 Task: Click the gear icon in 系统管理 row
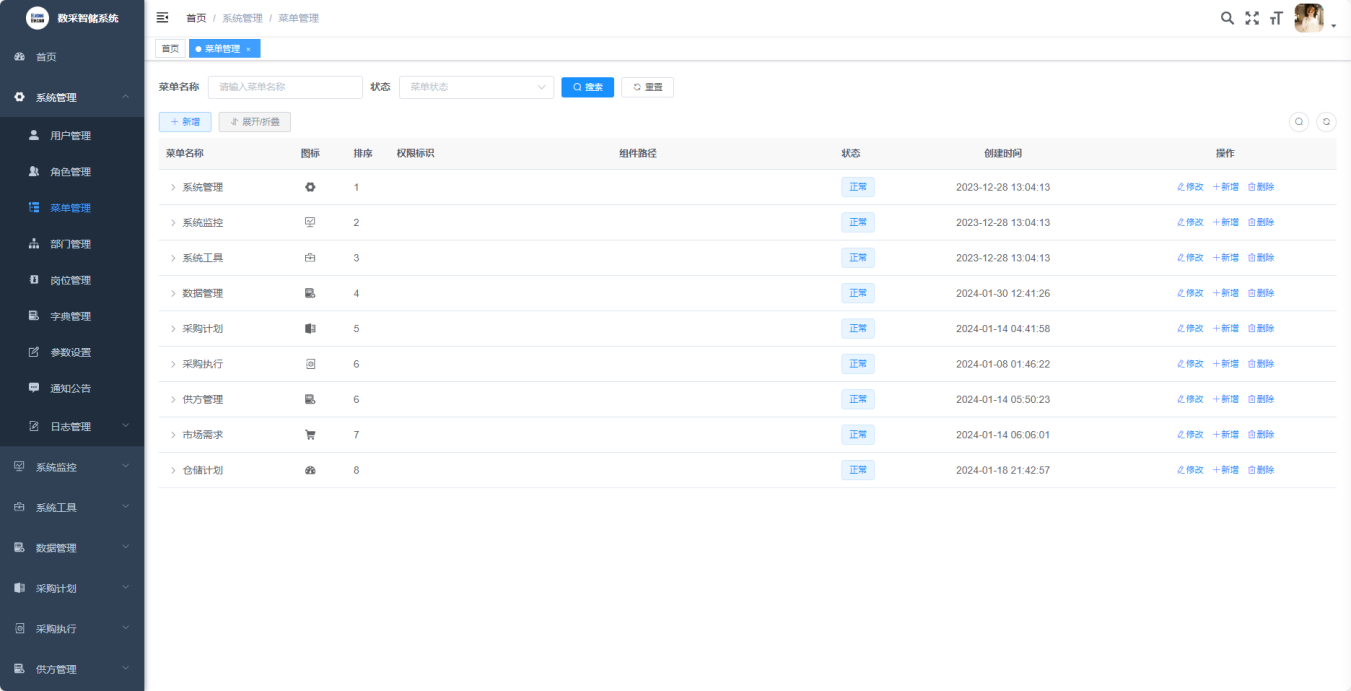(310, 187)
